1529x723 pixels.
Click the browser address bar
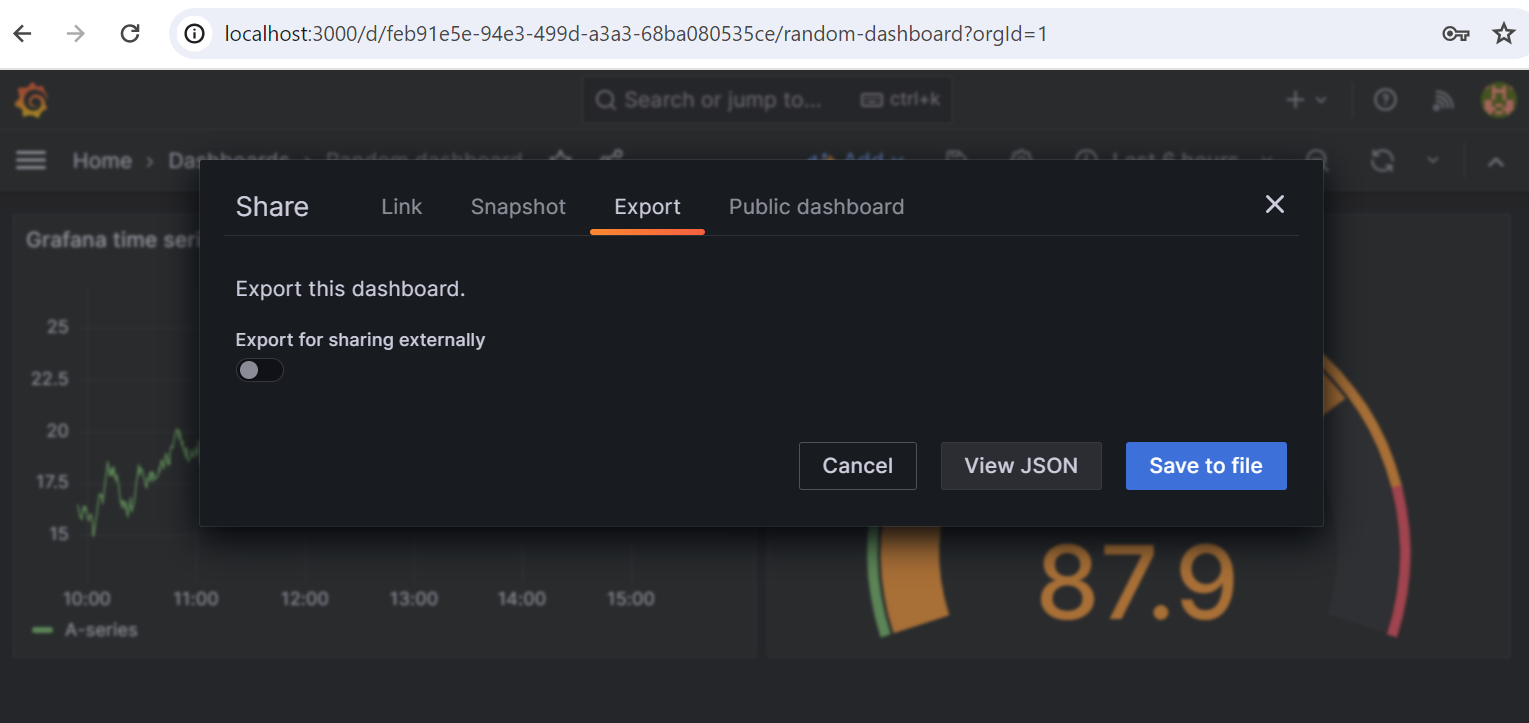pos(700,33)
